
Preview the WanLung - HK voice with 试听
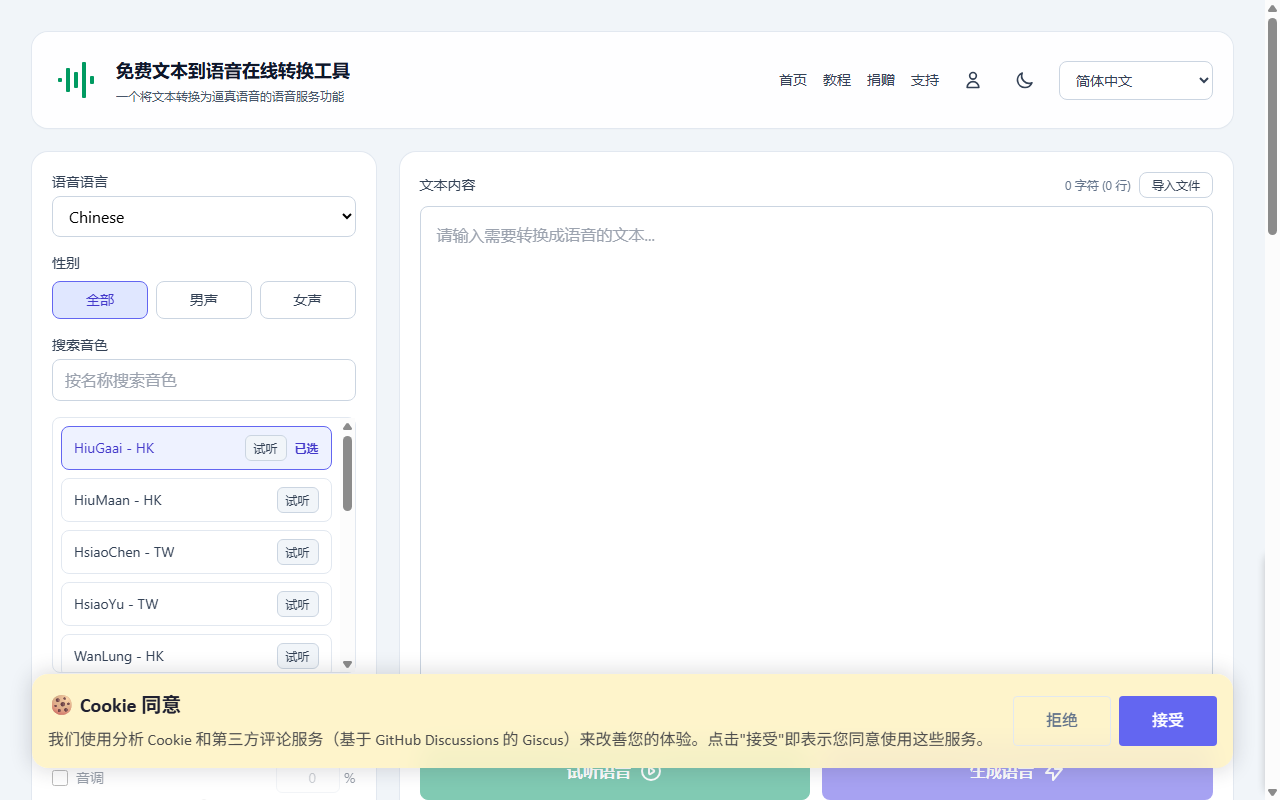pos(298,656)
